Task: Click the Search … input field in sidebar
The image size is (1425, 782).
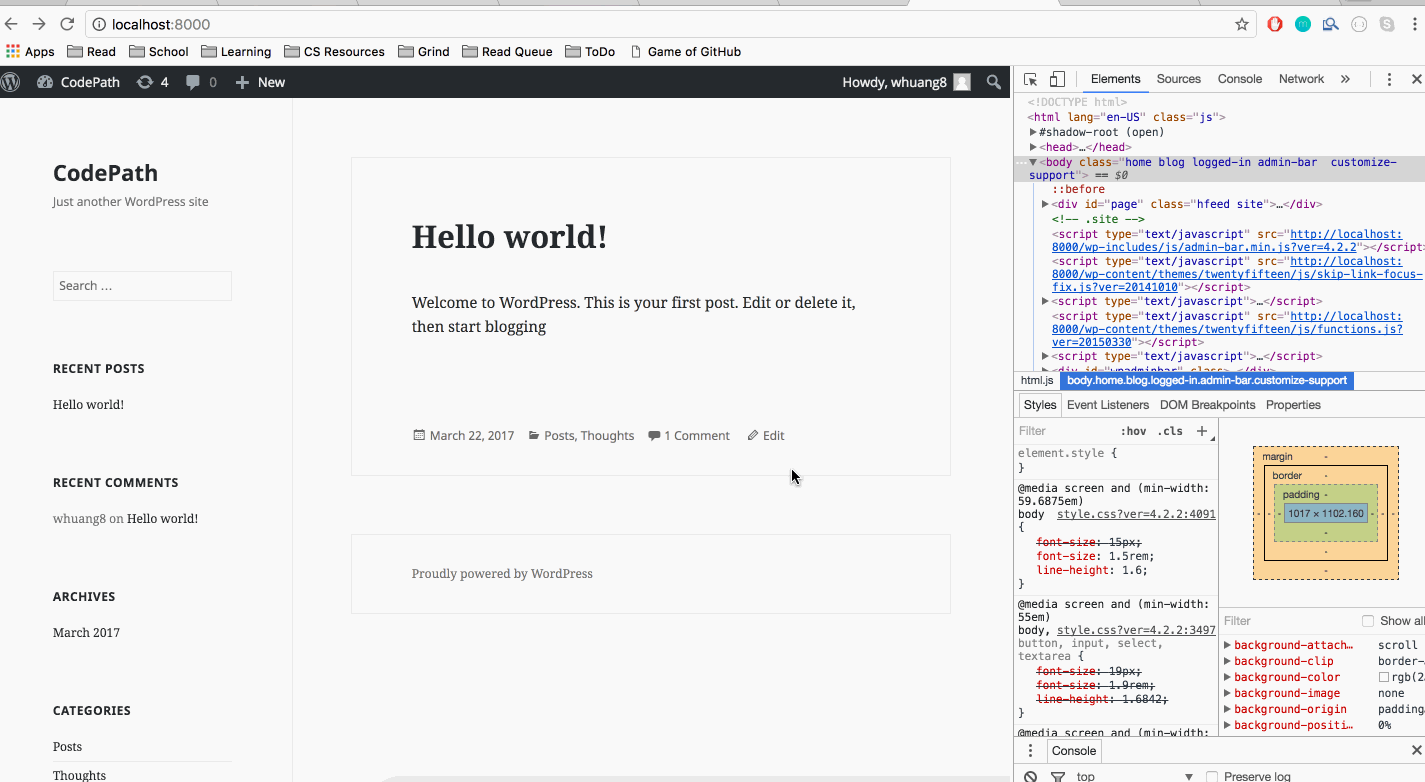Action: [x=142, y=285]
